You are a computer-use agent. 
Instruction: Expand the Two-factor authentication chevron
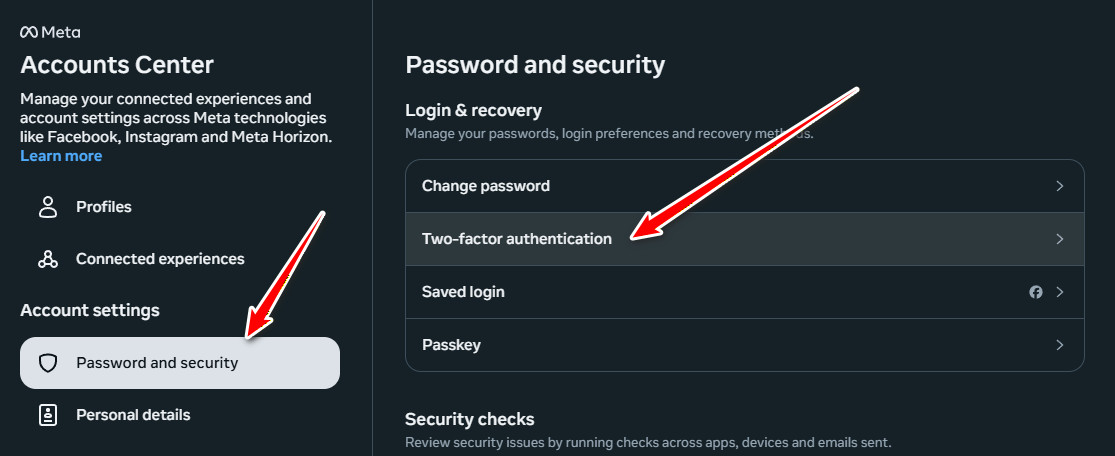coord(1059,239)
